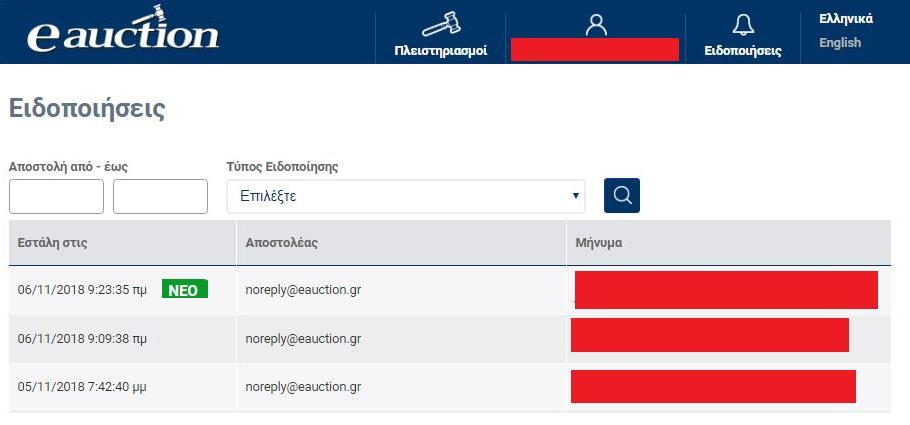Click the user profile icon
The image size is (910, 425).
pos(595,24)
